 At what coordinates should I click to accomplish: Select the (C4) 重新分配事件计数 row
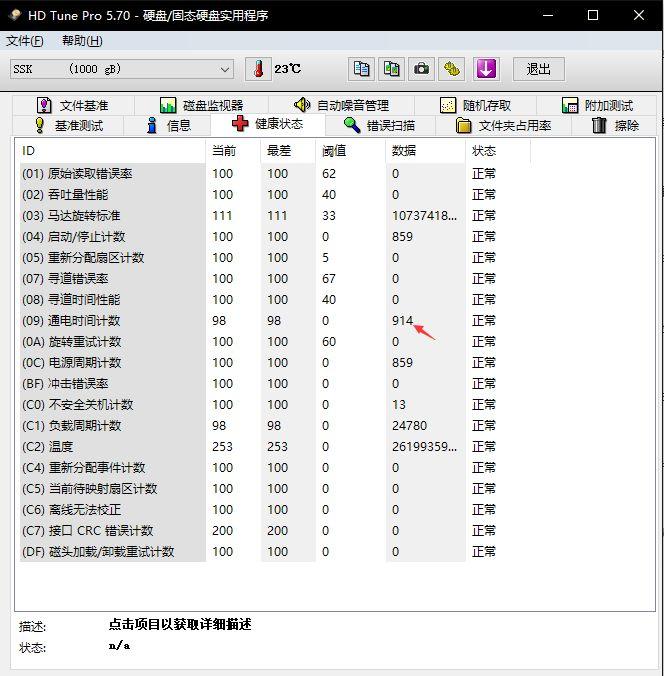[x=275, y=468]
